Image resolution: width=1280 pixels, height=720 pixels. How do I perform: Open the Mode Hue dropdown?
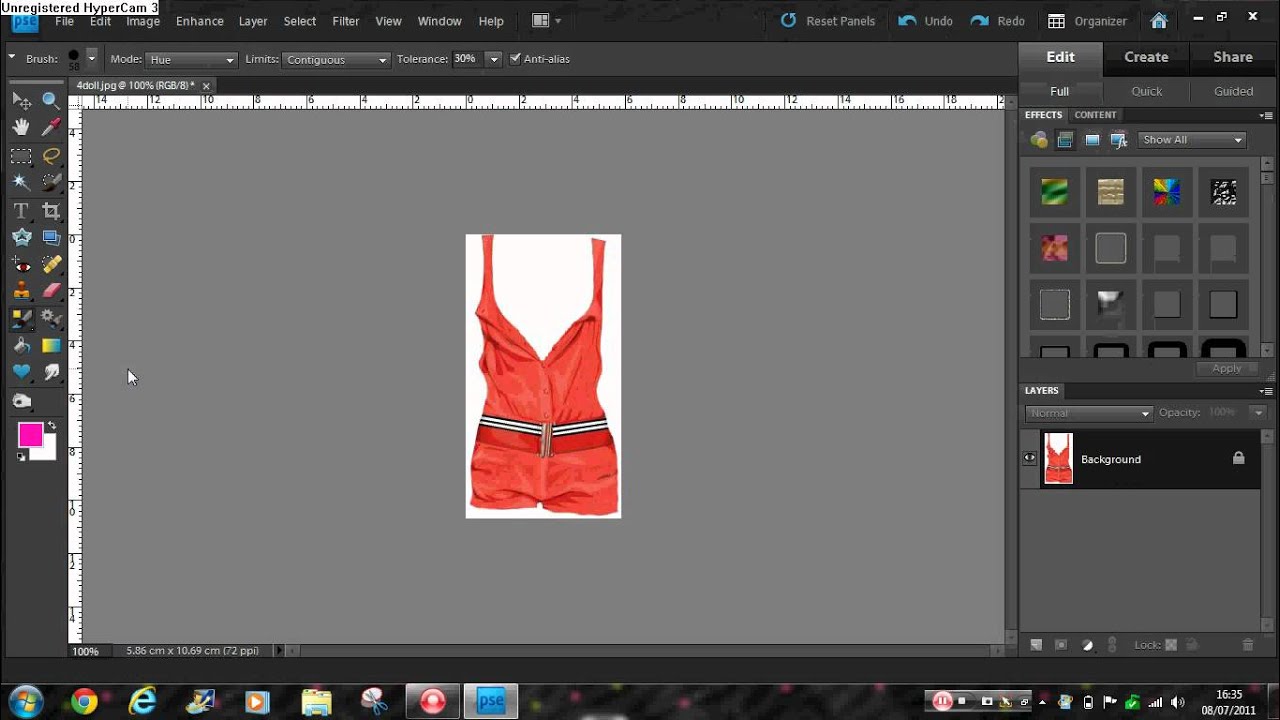[x=191, y=60]
